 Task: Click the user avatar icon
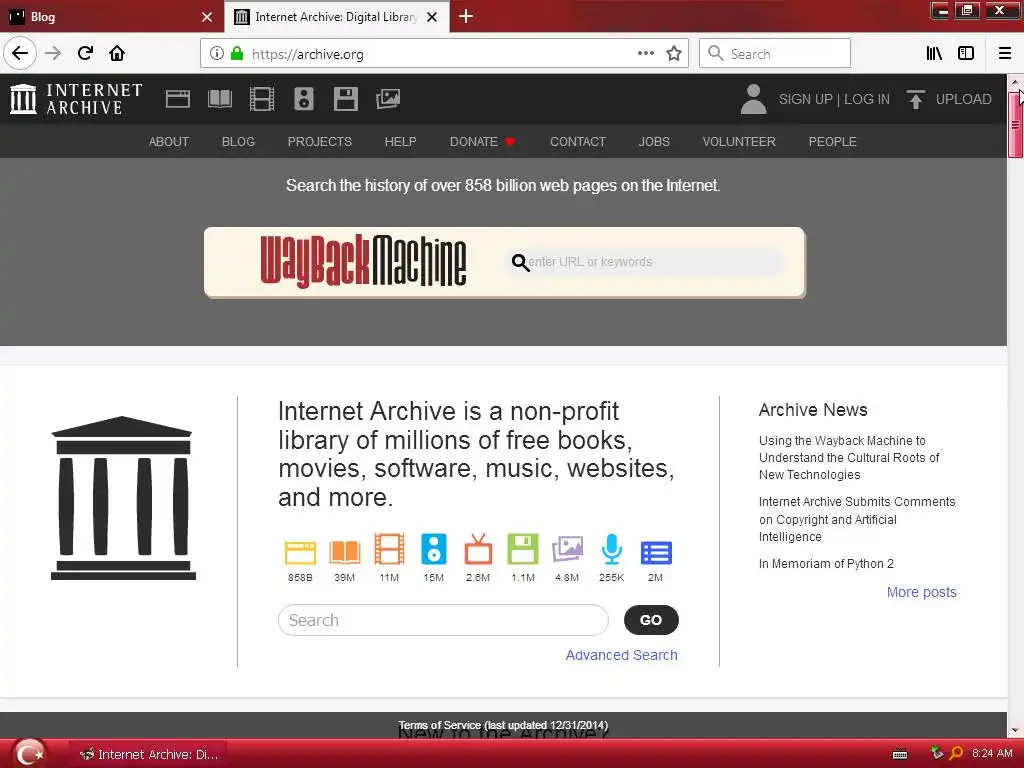click(753, 99)
